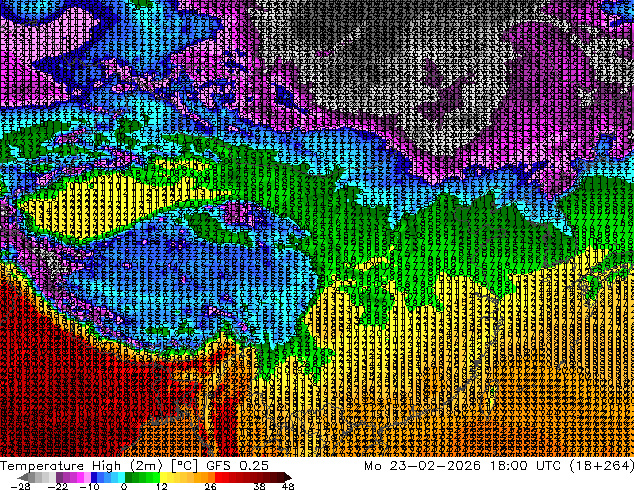Click the dark blue swatch above '-10'
Viewport: 634px width, 490px height.
[x=94, y=477]
